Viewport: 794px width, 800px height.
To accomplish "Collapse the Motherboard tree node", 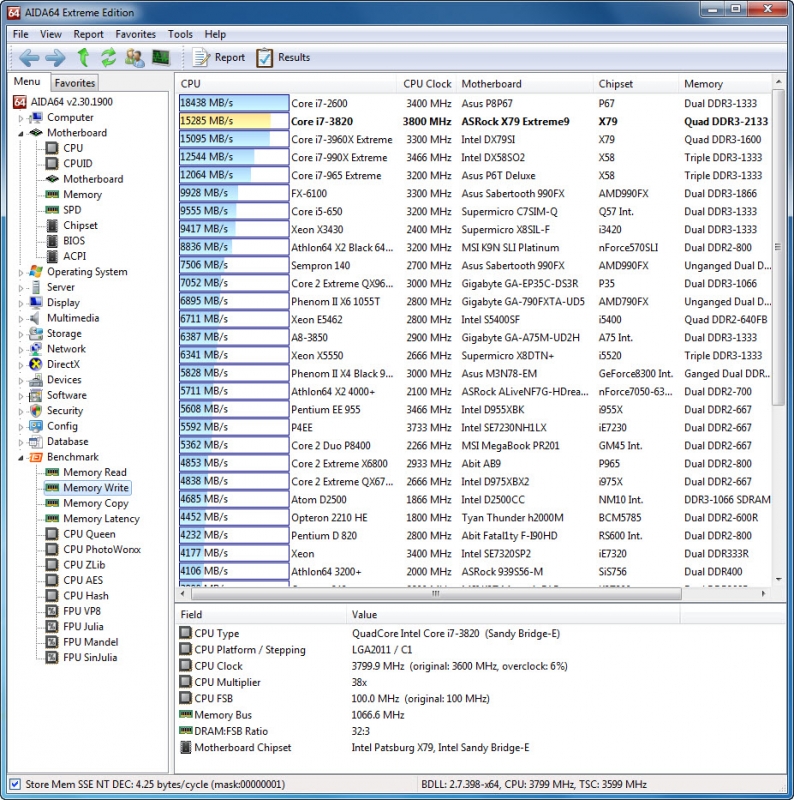I will coord(21,134).
